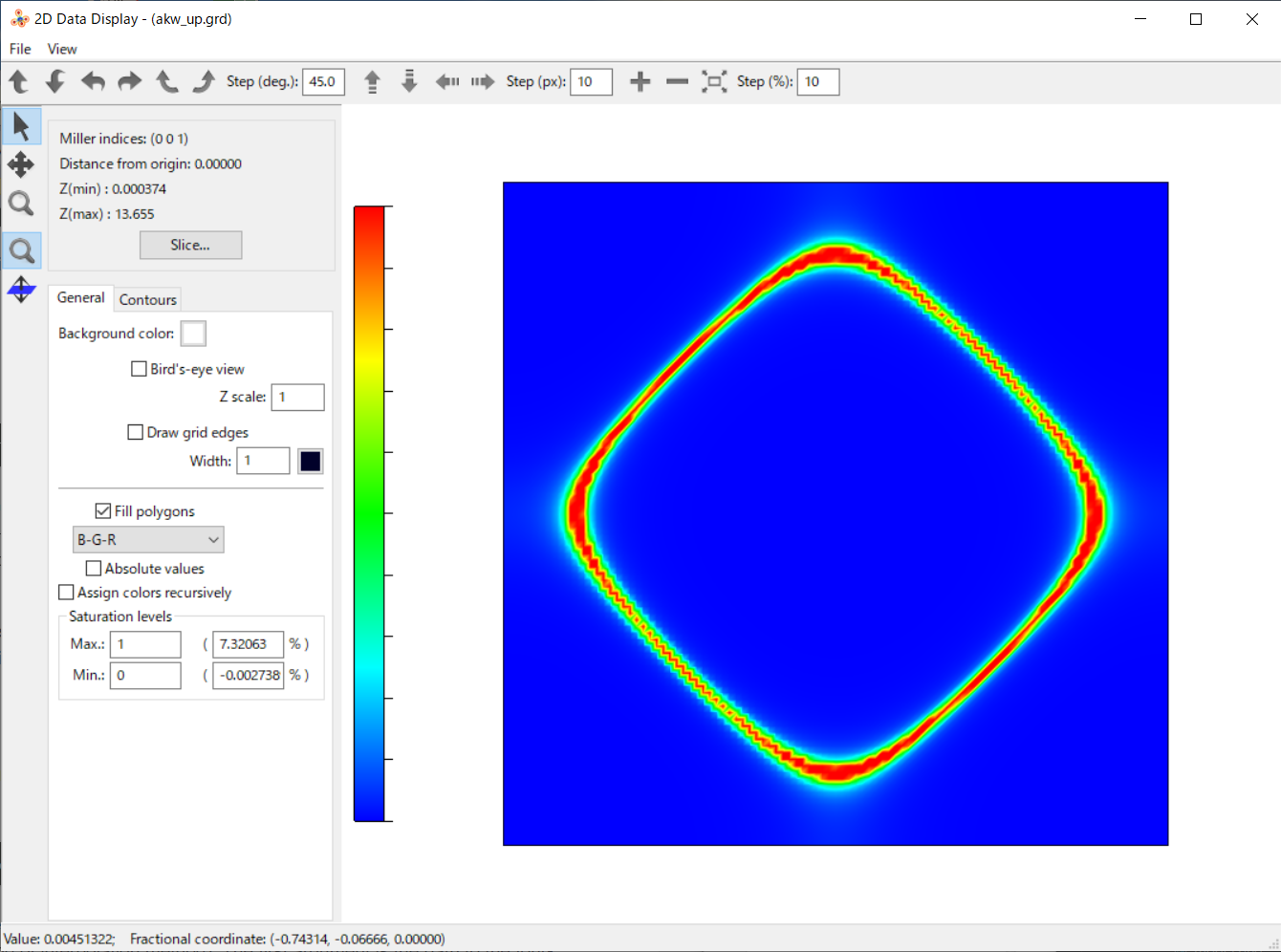Enable the Draw grid edges checkbox

coord(136,432)
